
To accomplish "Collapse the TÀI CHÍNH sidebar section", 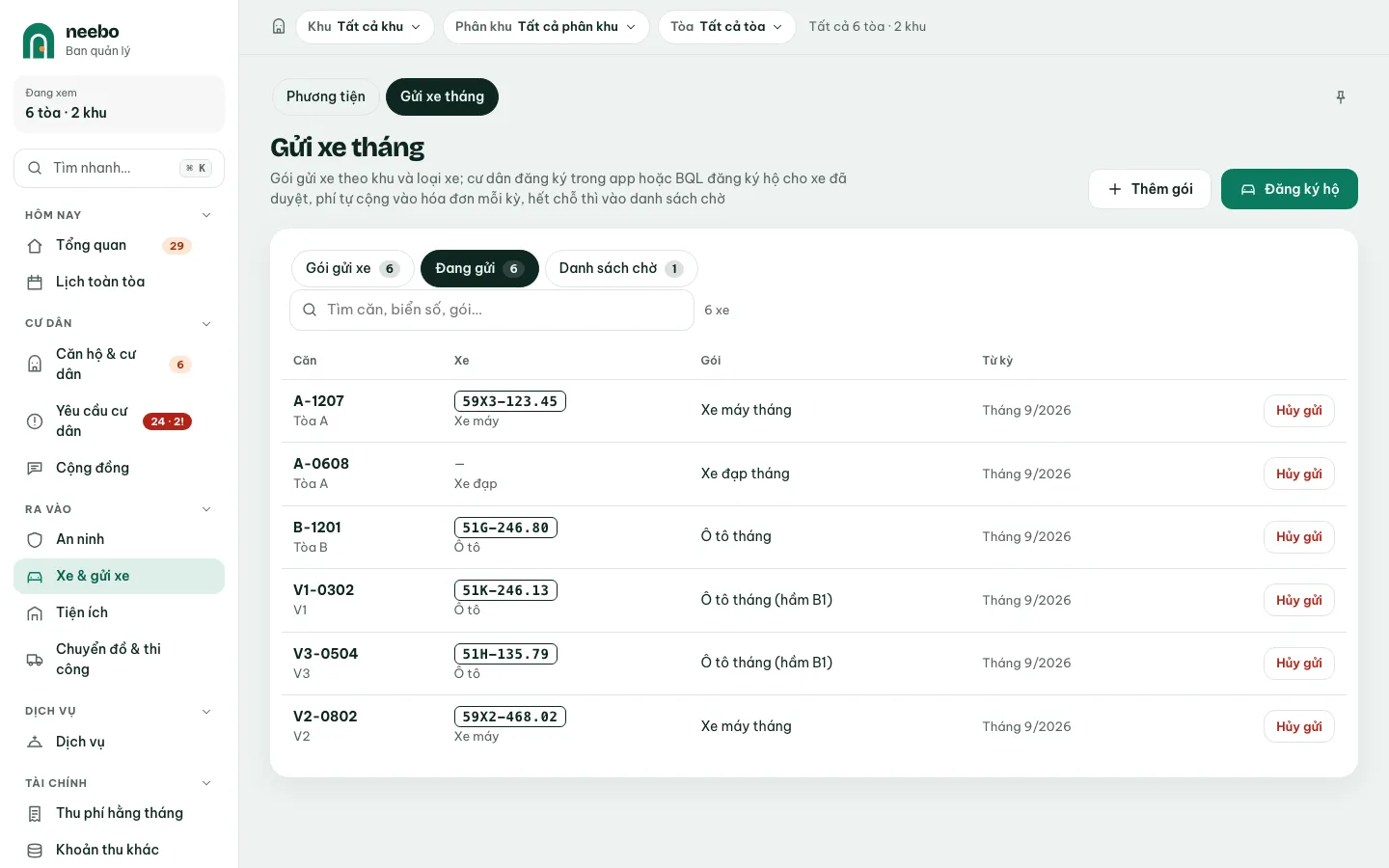I will [206, 783].
